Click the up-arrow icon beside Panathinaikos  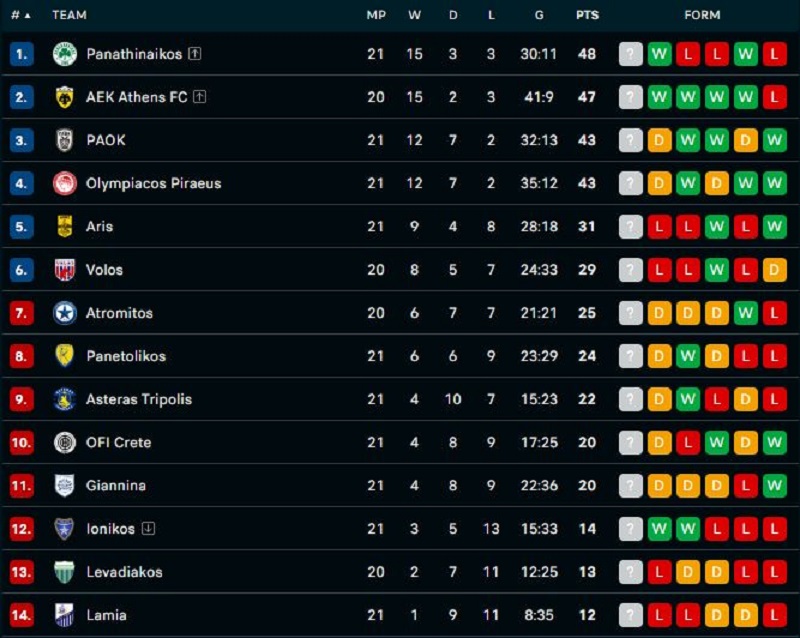tap(195, 54)
